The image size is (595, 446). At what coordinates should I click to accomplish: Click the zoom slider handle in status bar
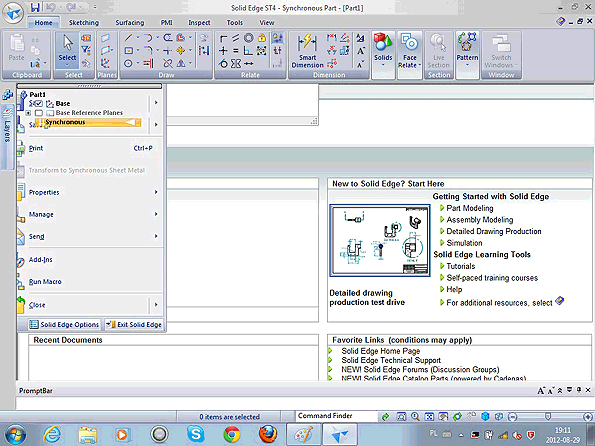click(x=548, y=417)
